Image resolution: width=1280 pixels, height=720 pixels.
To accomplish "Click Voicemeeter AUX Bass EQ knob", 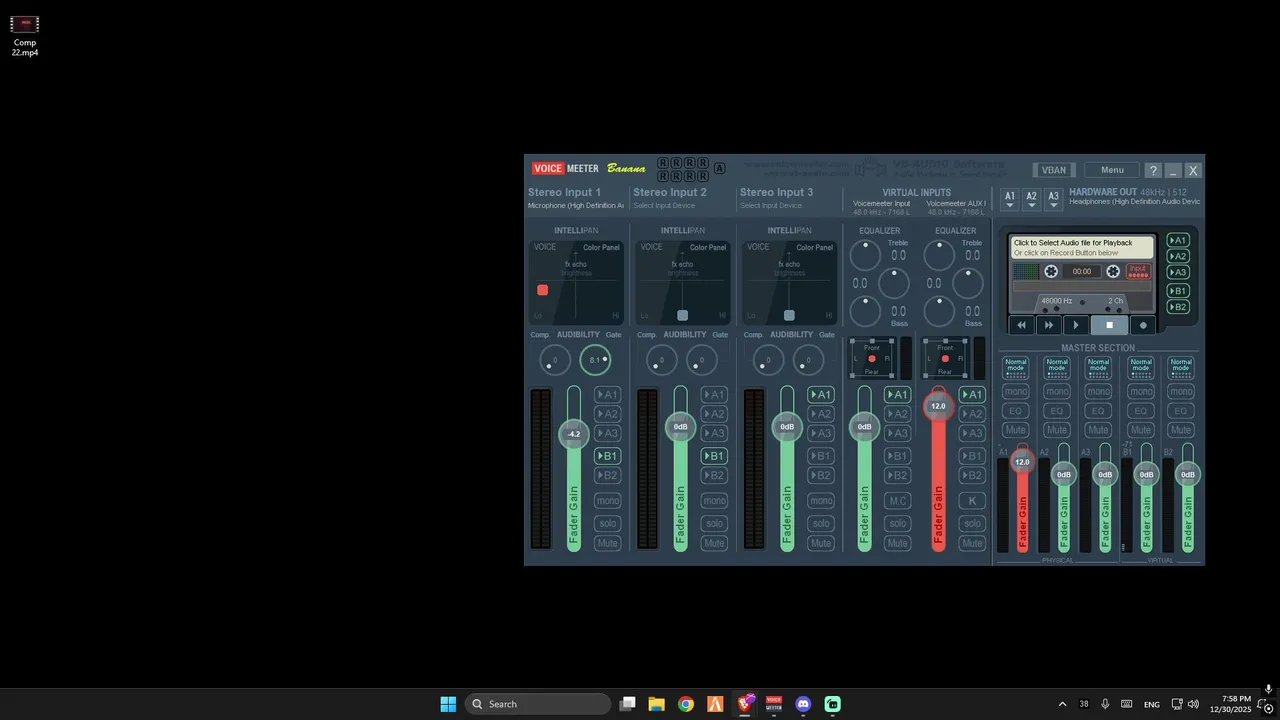I will [939, 311].
